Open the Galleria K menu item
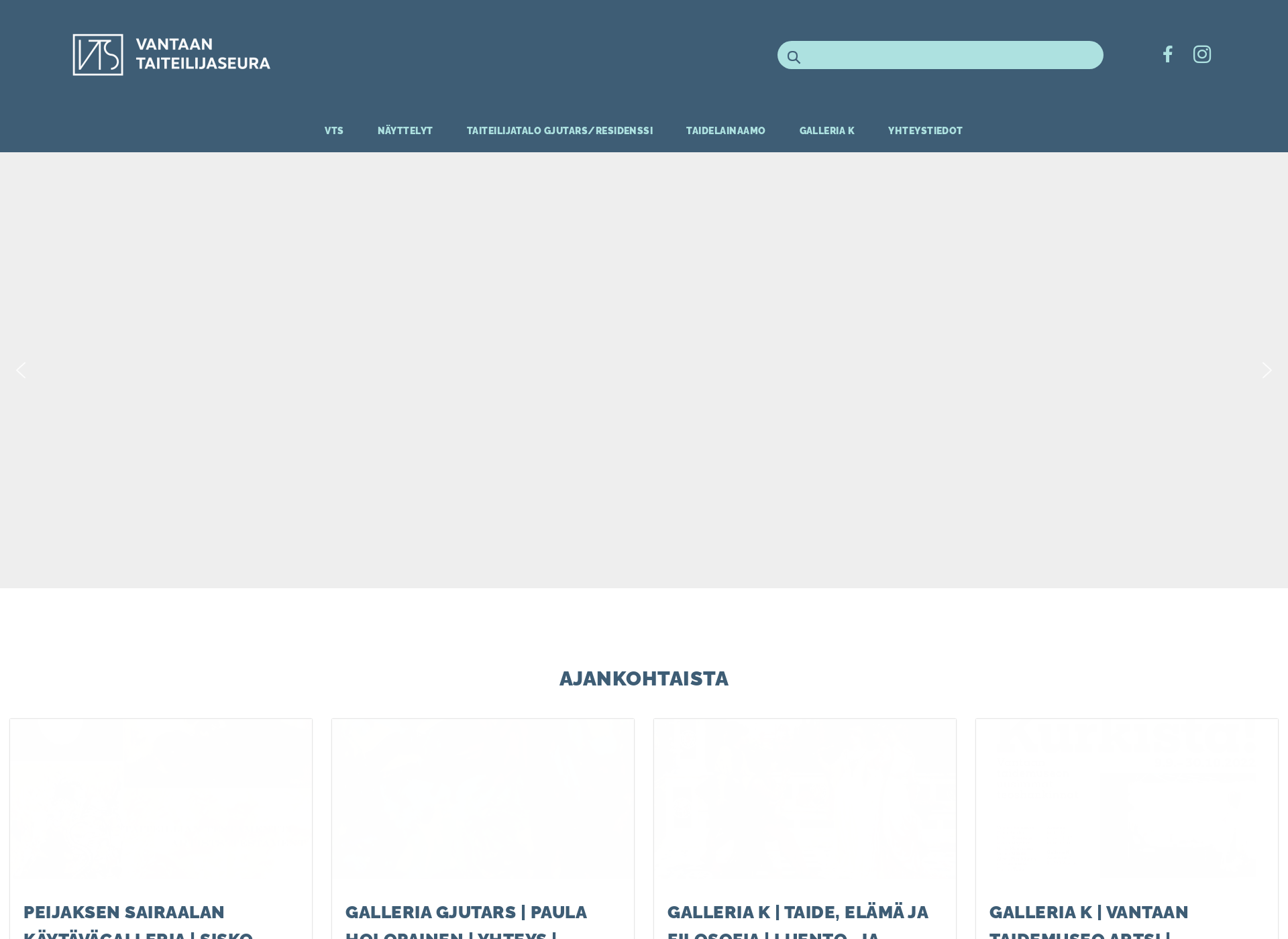 tap(826, 131)
